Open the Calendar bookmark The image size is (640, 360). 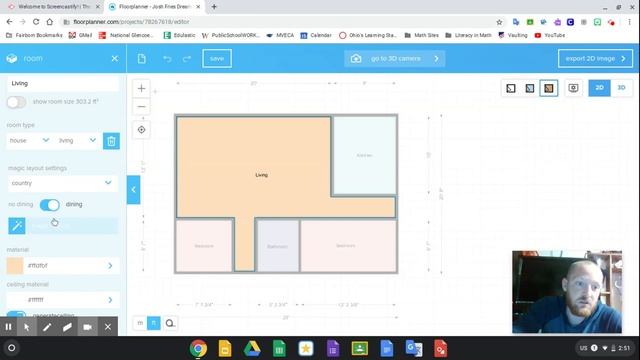[x=316, y=36]
